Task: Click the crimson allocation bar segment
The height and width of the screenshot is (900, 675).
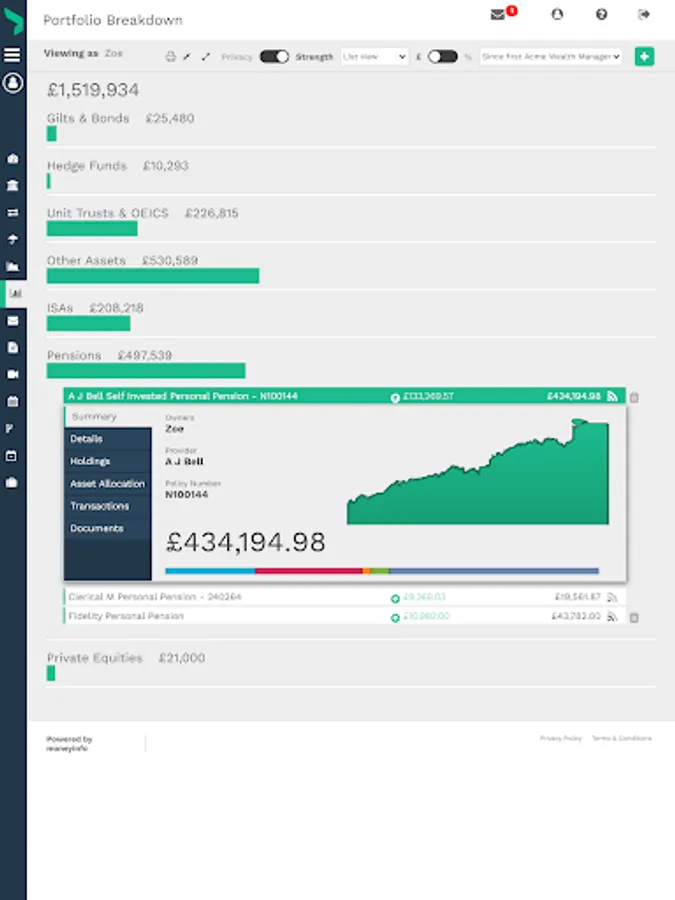Action: pyautogui.click(x=309, y=571)
